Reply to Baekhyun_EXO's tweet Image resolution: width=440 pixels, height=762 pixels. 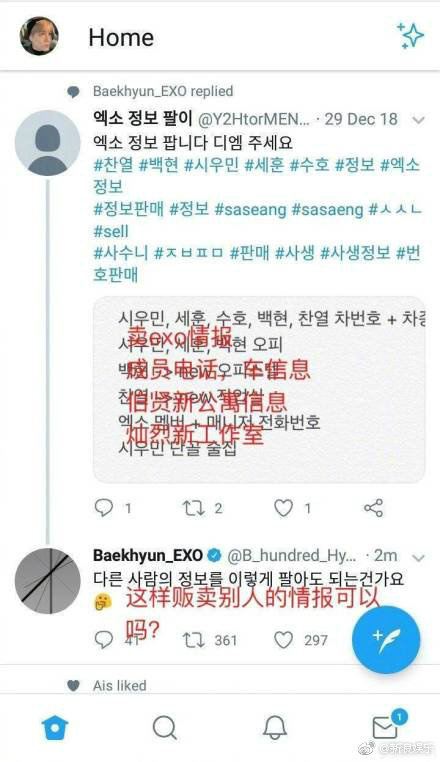coord(104,640)
